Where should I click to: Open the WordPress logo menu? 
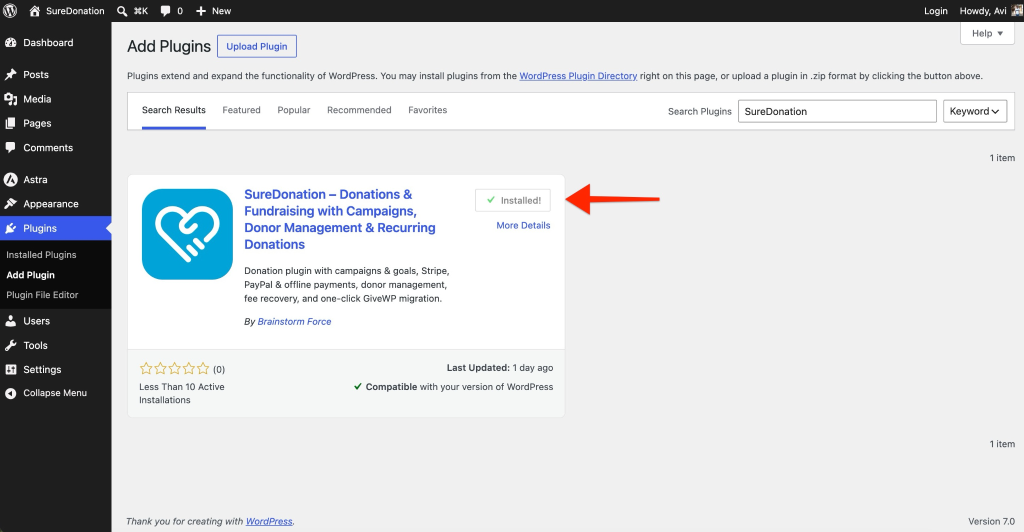pyautogui.click(x=10, y=10)
